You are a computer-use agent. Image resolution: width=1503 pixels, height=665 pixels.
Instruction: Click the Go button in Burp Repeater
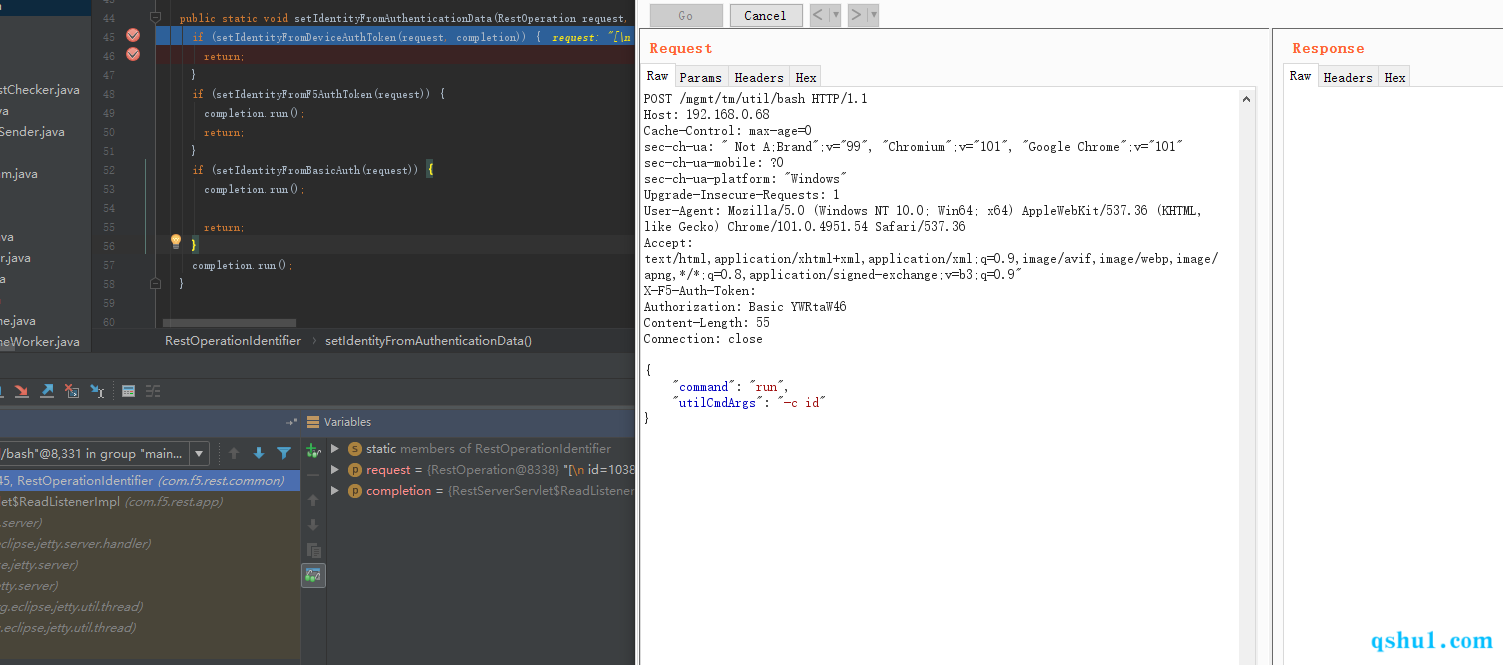click(x=686, y=15)
